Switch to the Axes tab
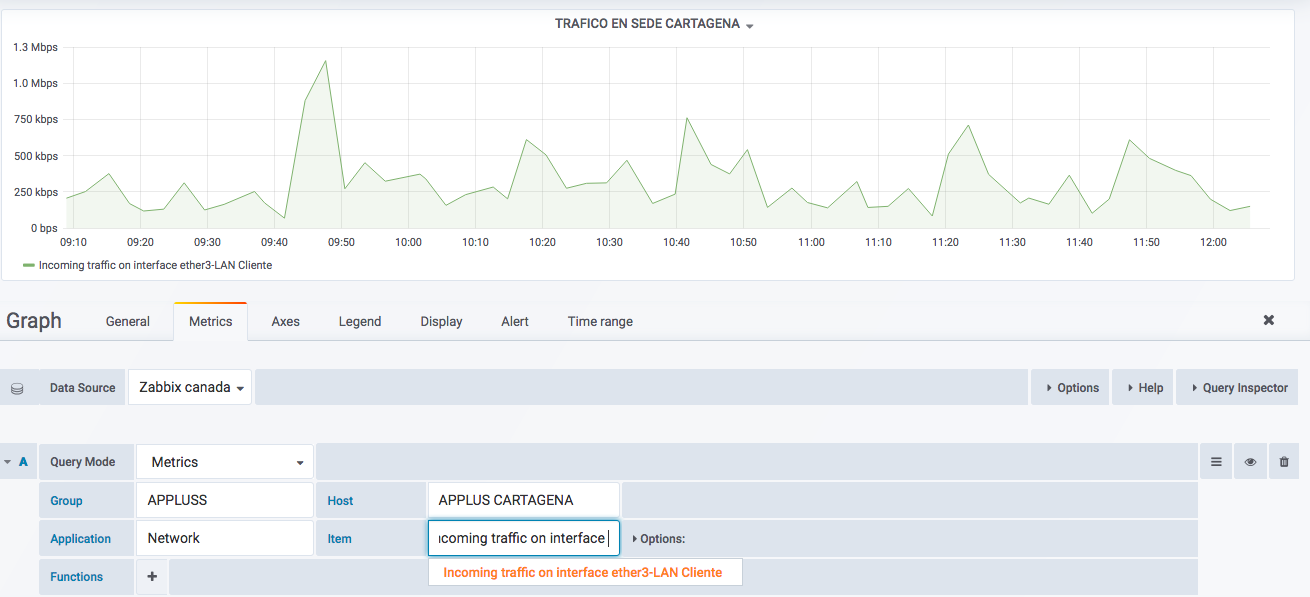1310x597 pixels. (285, 321)
